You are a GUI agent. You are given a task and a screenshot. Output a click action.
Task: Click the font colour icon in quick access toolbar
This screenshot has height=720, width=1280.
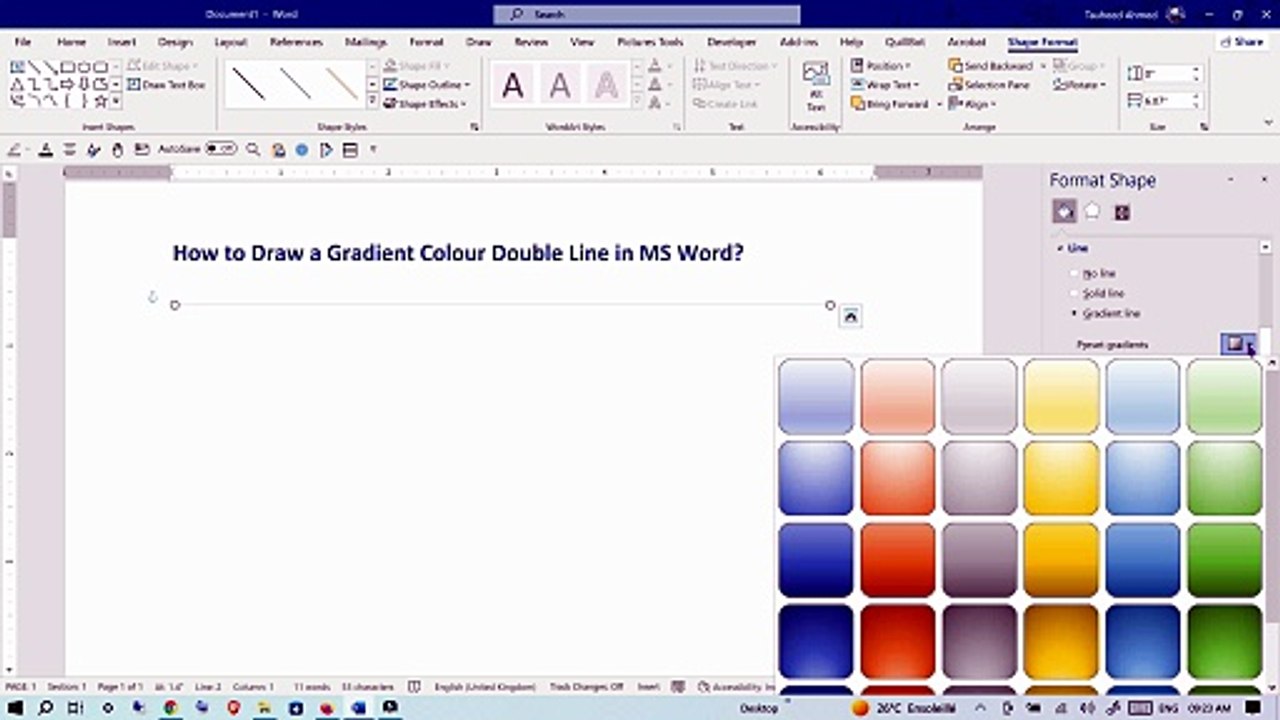click(x=45, y=150)
